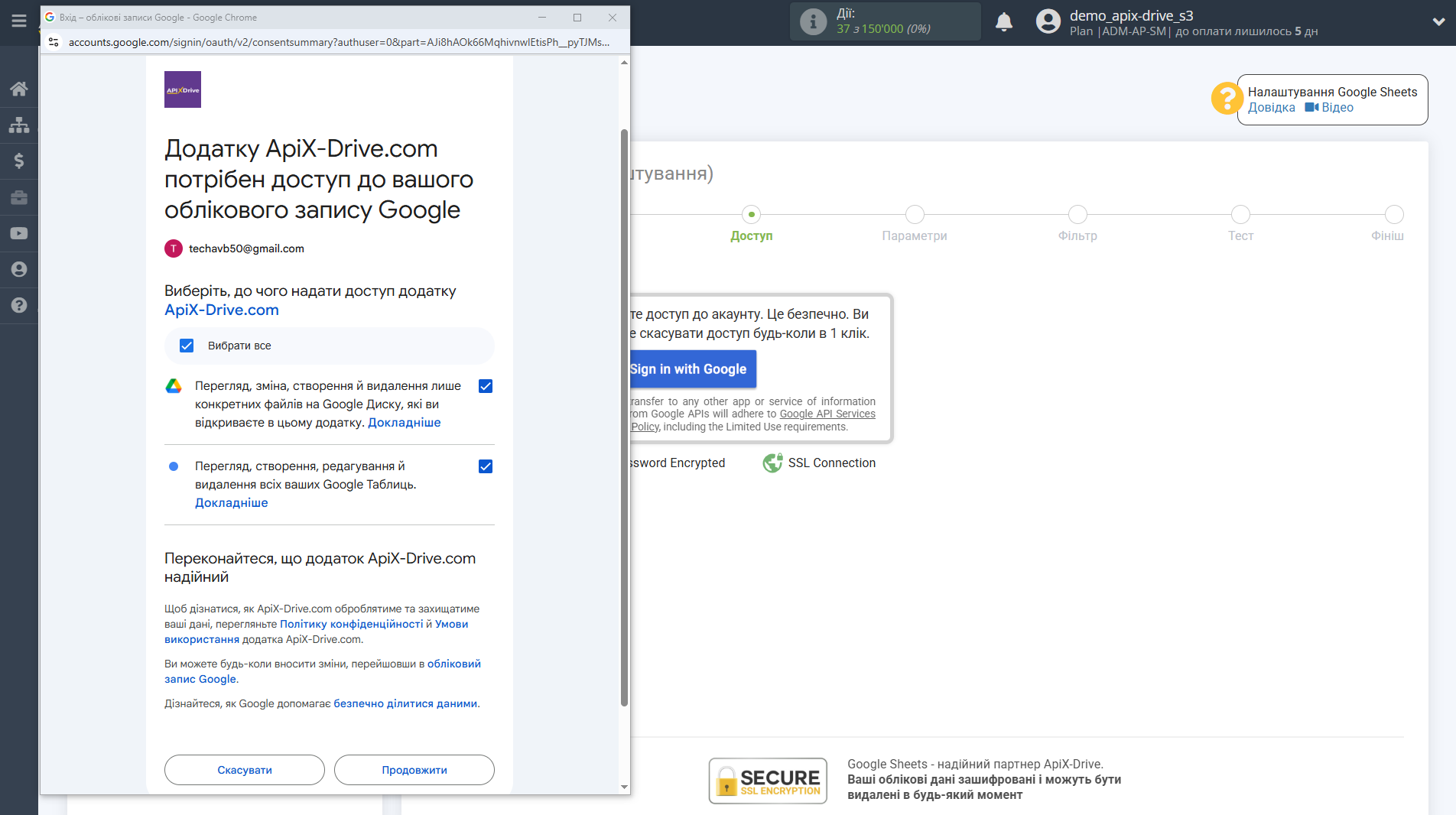Toggle the 'Вибрати все' checkbox
The height and width of the screenshot is (815, 1456).
187,346
